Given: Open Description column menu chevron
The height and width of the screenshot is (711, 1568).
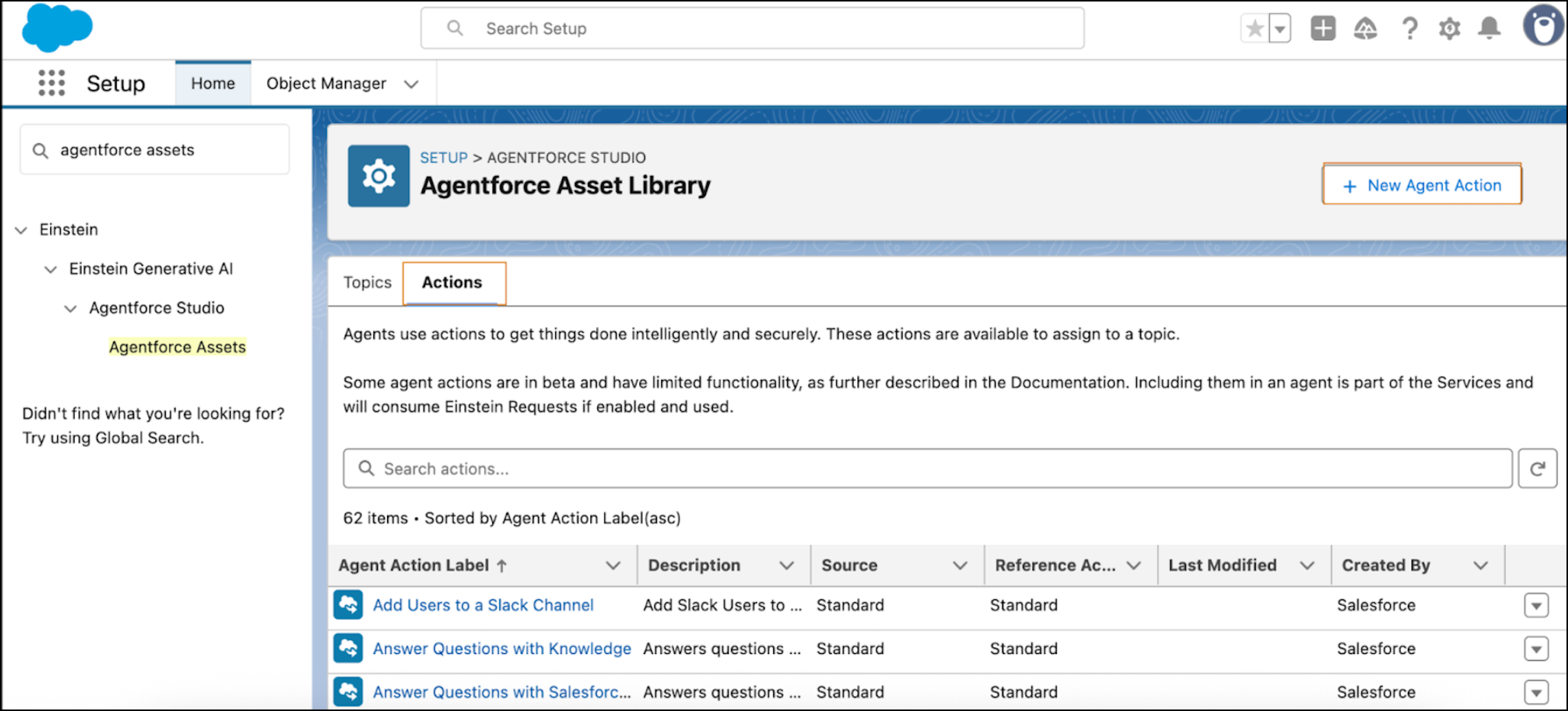Looking at the screenshot, I should tap(786, 565).
